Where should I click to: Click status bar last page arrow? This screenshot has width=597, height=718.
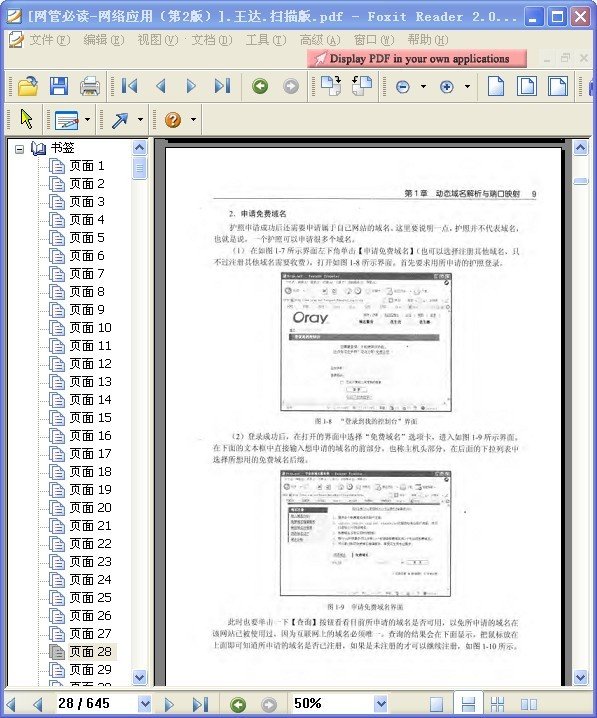click(x=200, y=704)
